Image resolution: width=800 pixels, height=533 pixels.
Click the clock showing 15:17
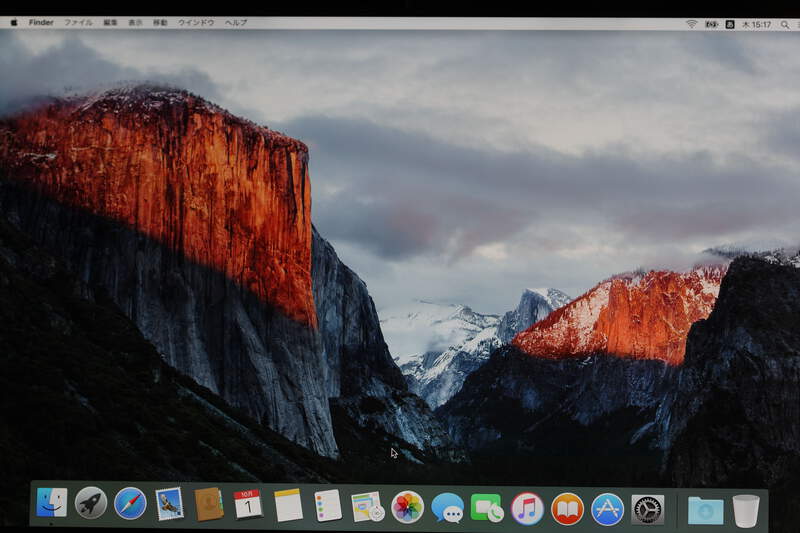(x=757, y=24)
